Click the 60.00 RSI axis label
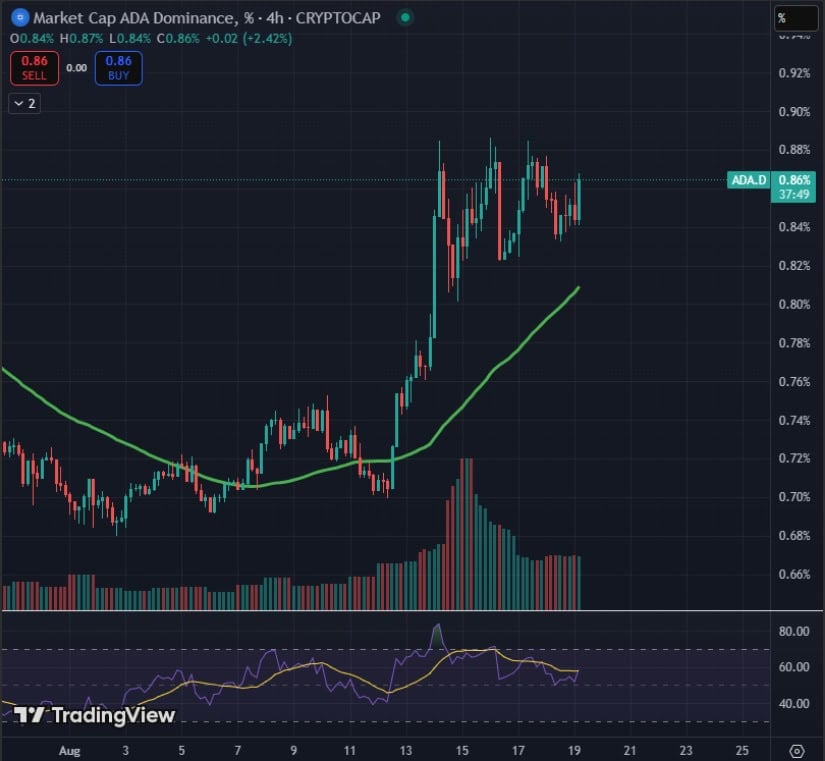 pyautogui.click(x=794, y=667)
